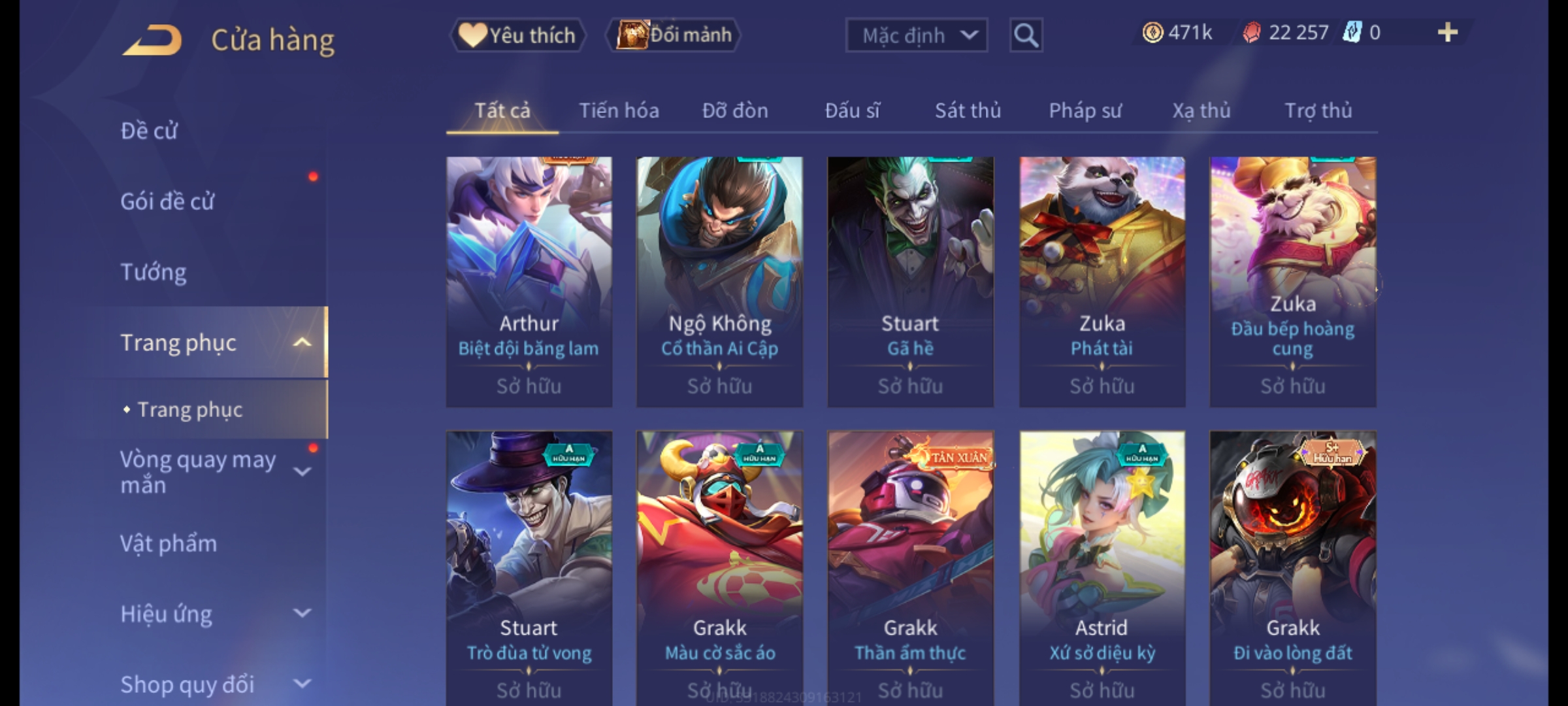Image resolution: width=1568 pixels, height=706 pixels.
Task: Open the Tướng sidebar entry
Action: click(154, 272)
